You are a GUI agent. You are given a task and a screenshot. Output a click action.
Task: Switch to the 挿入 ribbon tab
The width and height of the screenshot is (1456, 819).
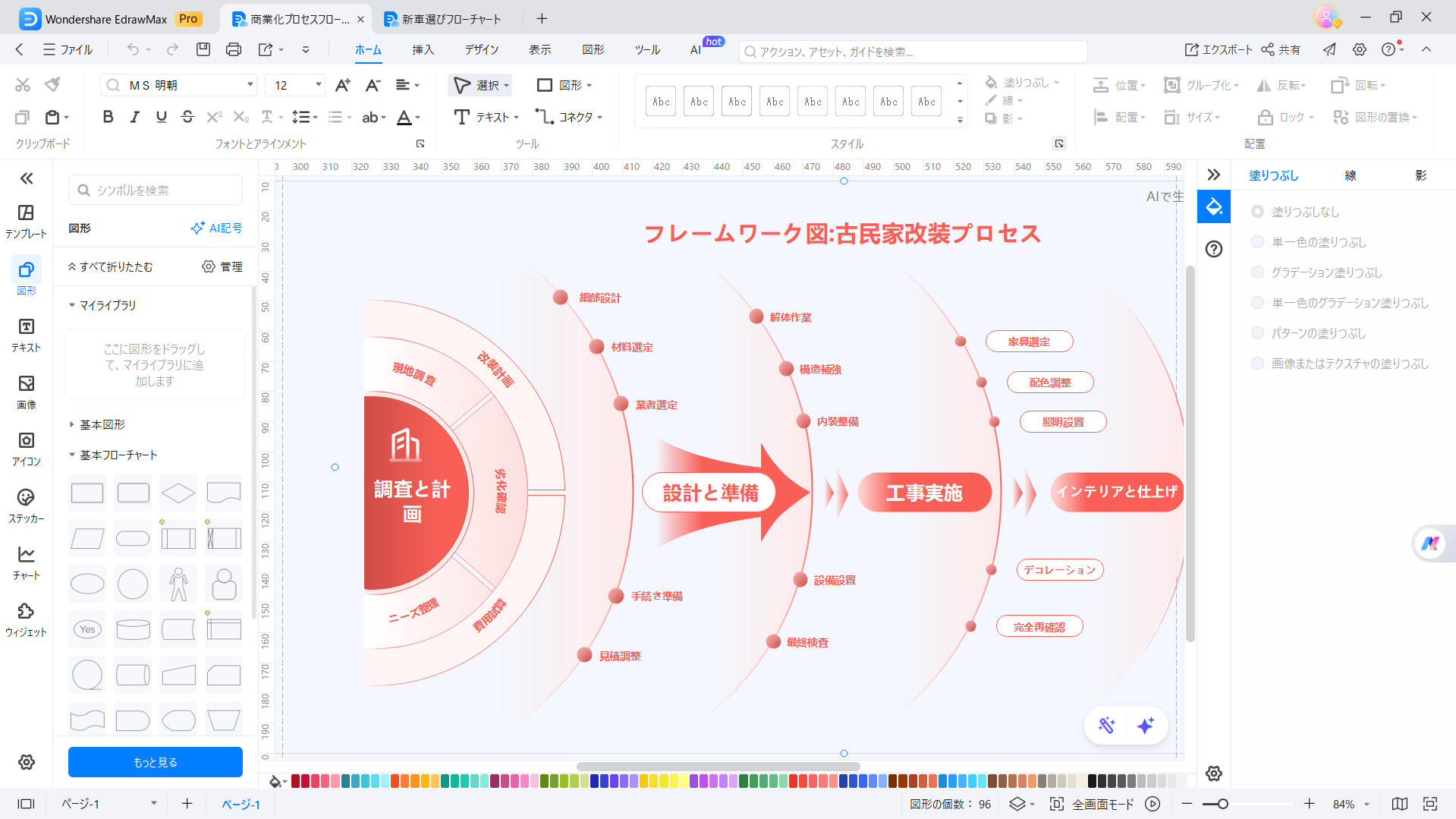pyautogui.click(x=423, y=49)
